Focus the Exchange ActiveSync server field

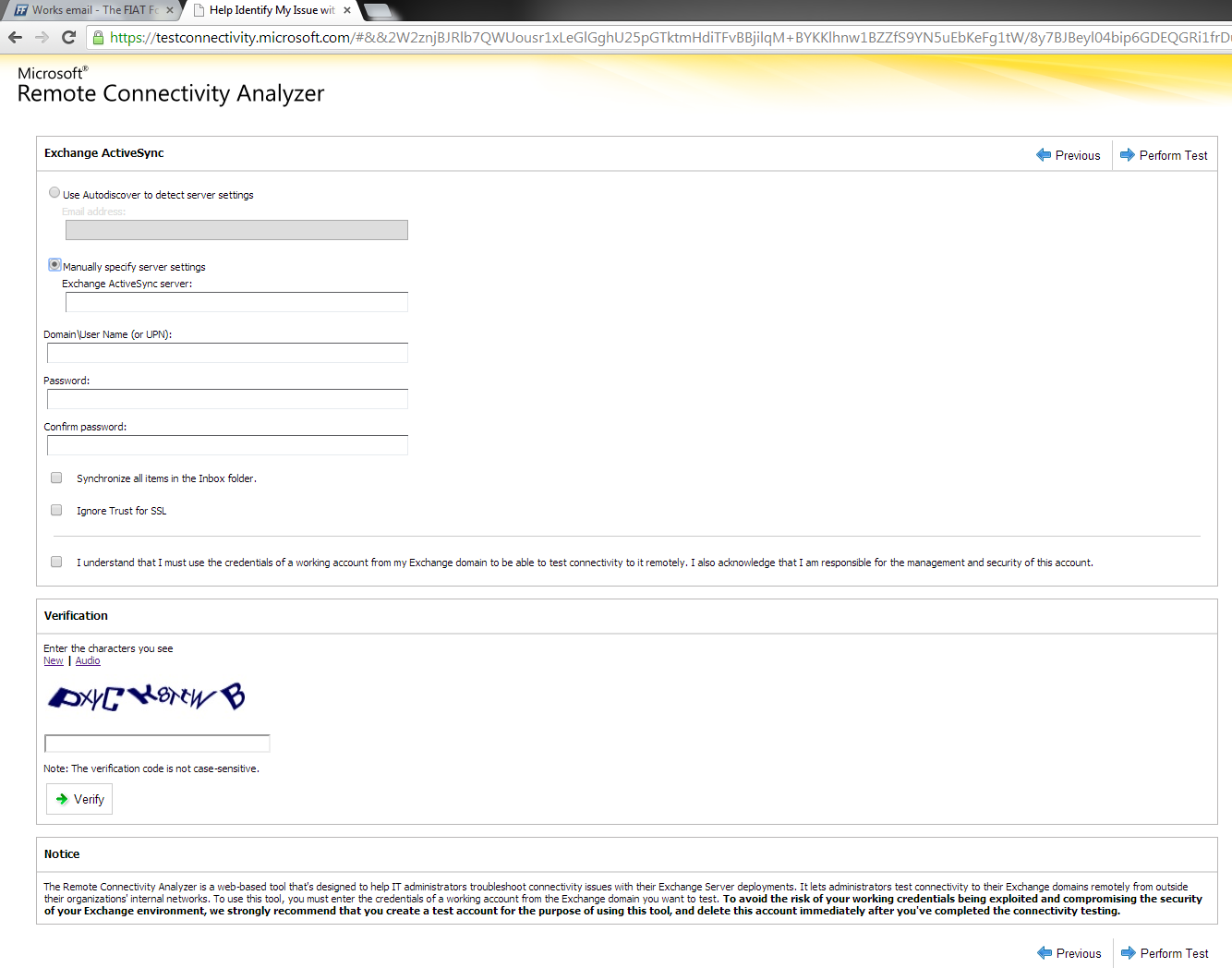(x=236, y=302)
